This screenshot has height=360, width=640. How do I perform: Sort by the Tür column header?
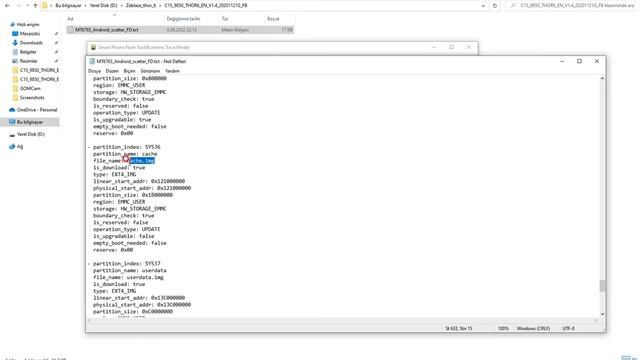[225, 19]
